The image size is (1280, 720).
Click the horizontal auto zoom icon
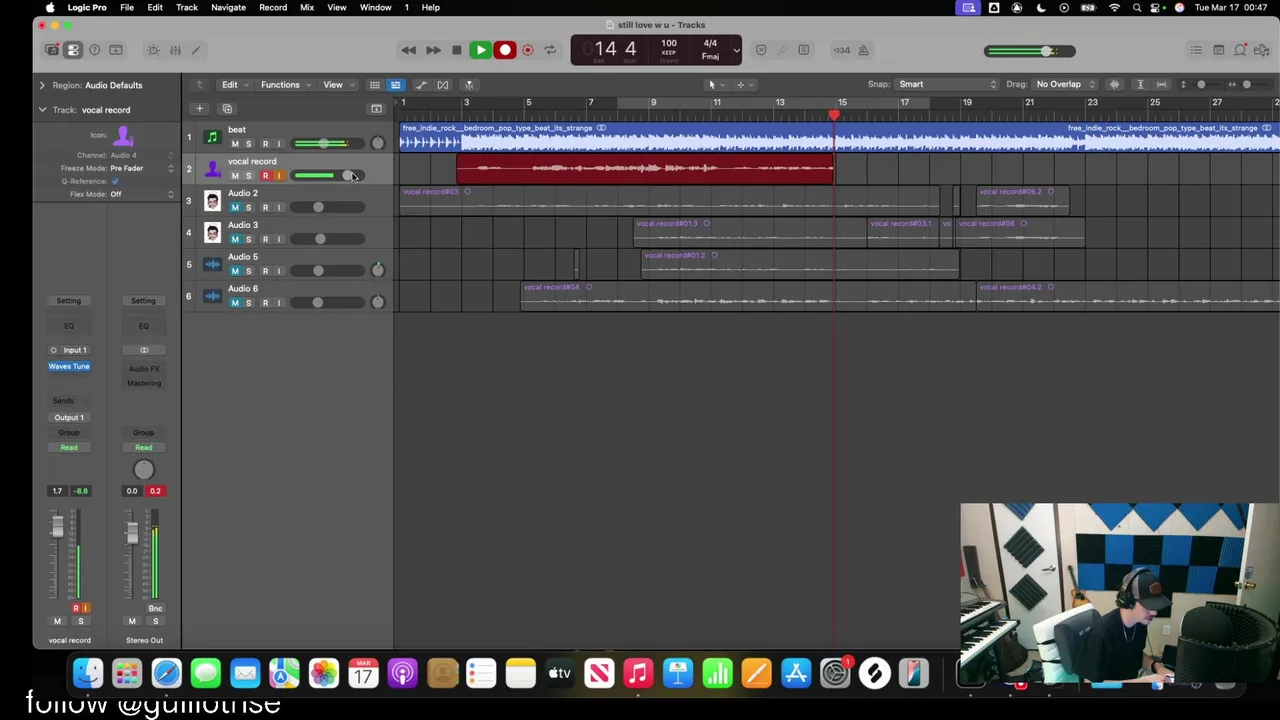click(x=1161, y=85)
